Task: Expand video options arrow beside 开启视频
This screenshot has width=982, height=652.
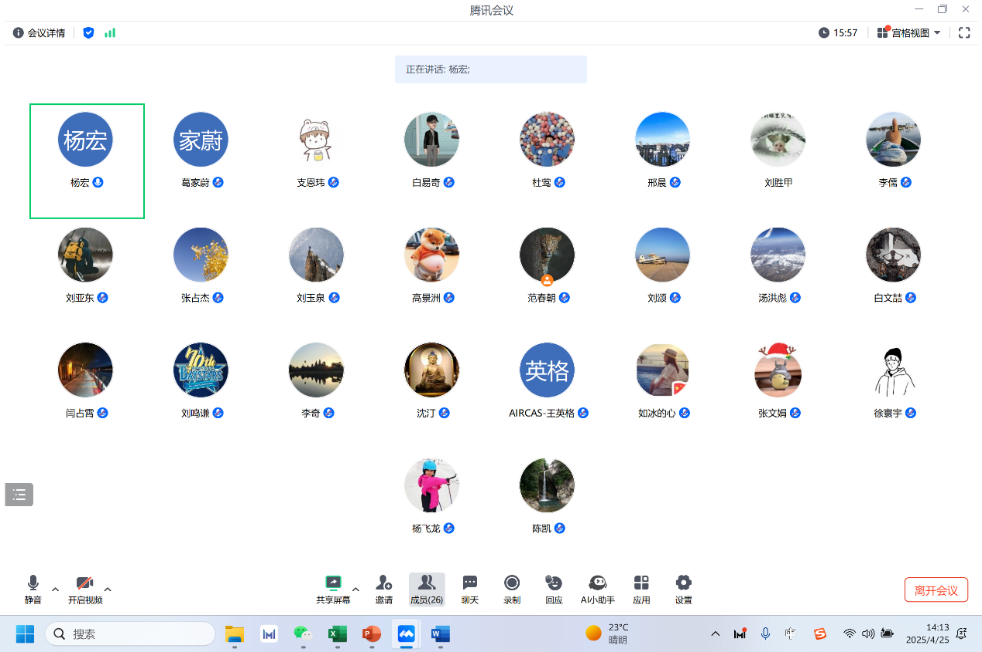Action: [108, 588]
